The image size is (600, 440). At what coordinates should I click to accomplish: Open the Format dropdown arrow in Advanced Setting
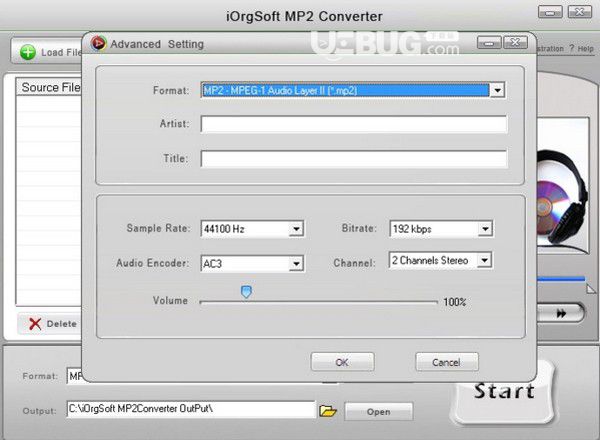pyautogui.click(x=497, y=90)
